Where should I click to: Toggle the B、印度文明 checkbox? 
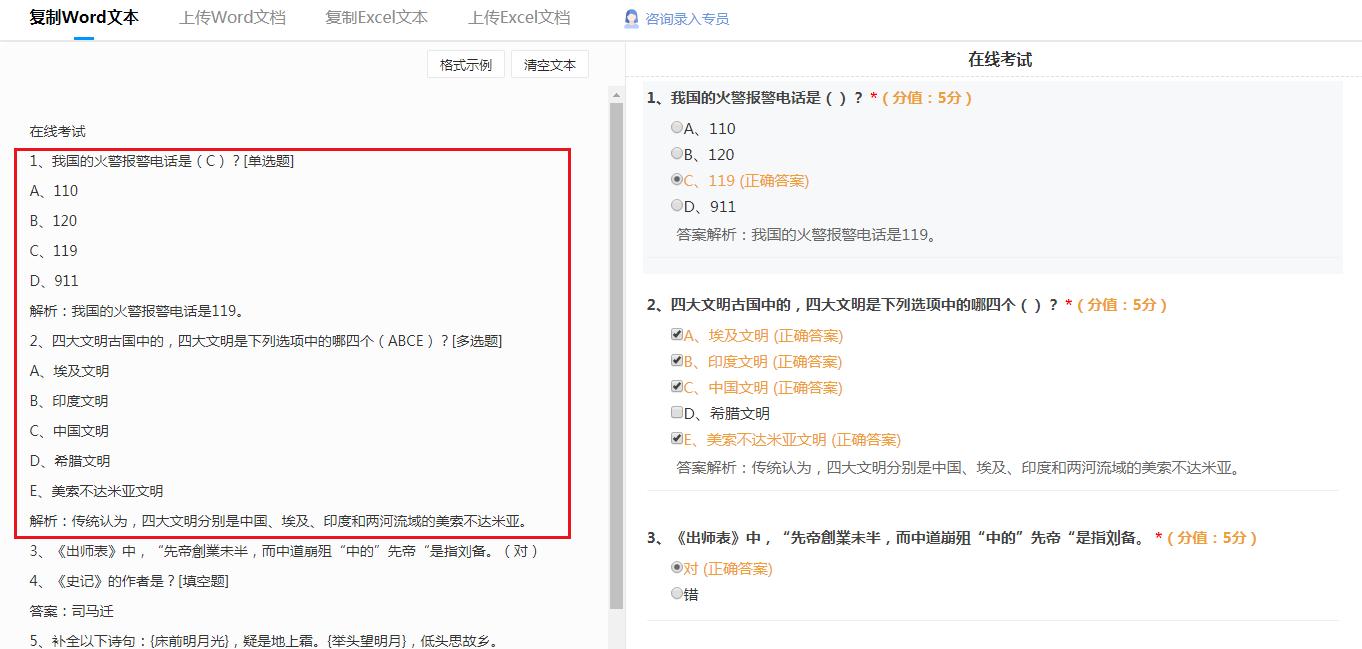[675, 361]
